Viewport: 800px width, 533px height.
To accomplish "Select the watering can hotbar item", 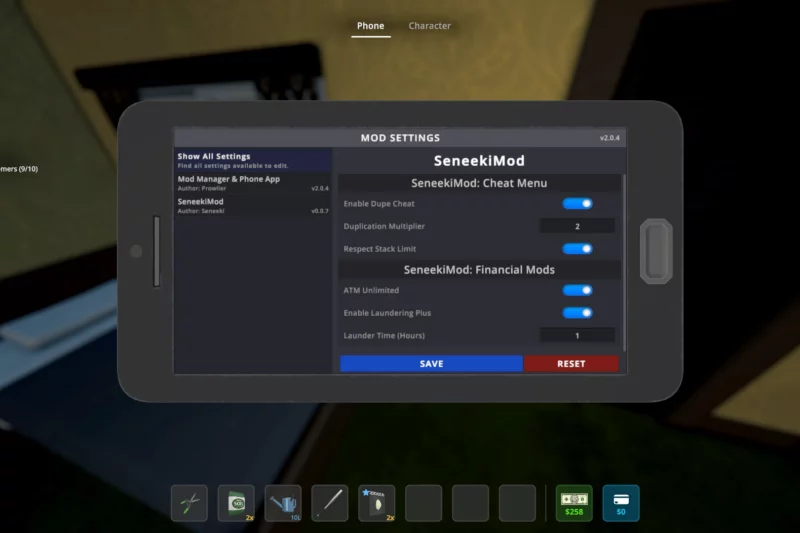I will pos(283,503).
